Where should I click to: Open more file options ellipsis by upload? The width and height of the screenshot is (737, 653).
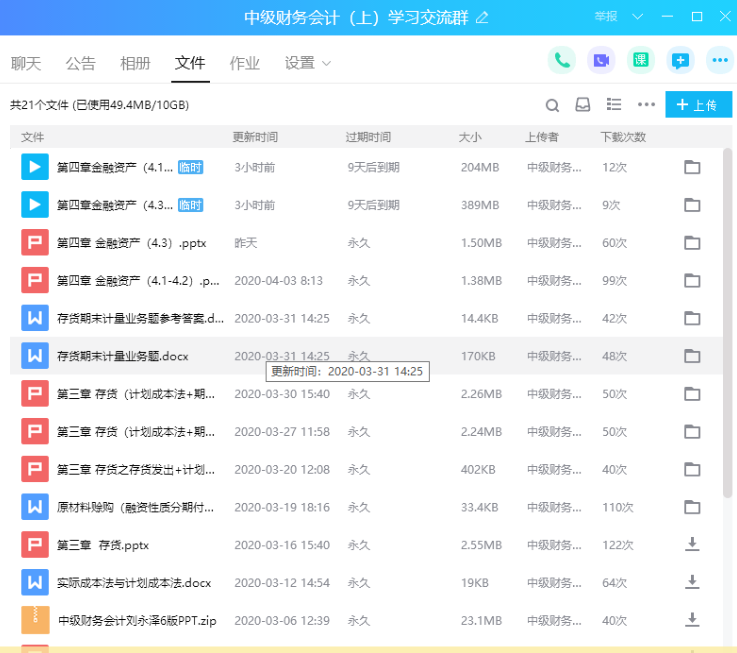click(646, 105)
